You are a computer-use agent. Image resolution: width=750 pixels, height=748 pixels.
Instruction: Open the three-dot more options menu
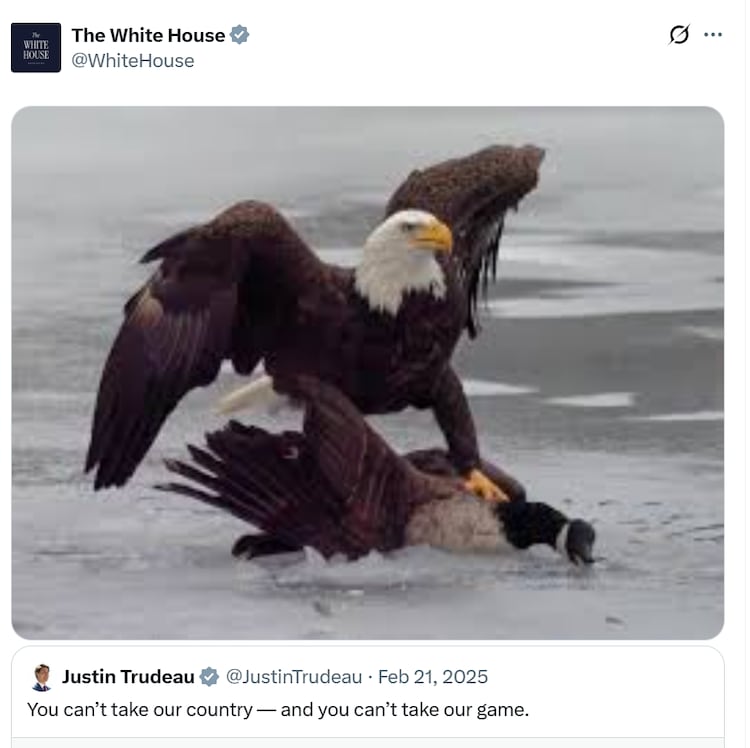[x=713, y=34]
